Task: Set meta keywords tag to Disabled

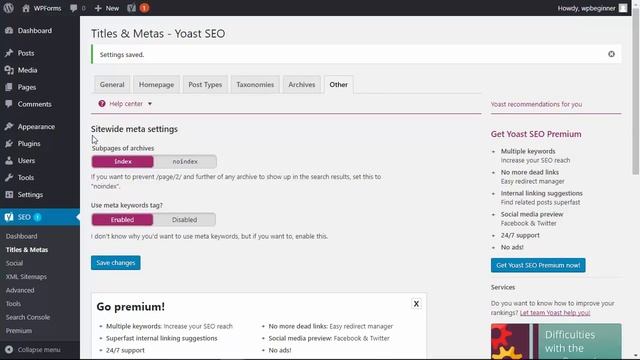Action: [x=184, y=220]
